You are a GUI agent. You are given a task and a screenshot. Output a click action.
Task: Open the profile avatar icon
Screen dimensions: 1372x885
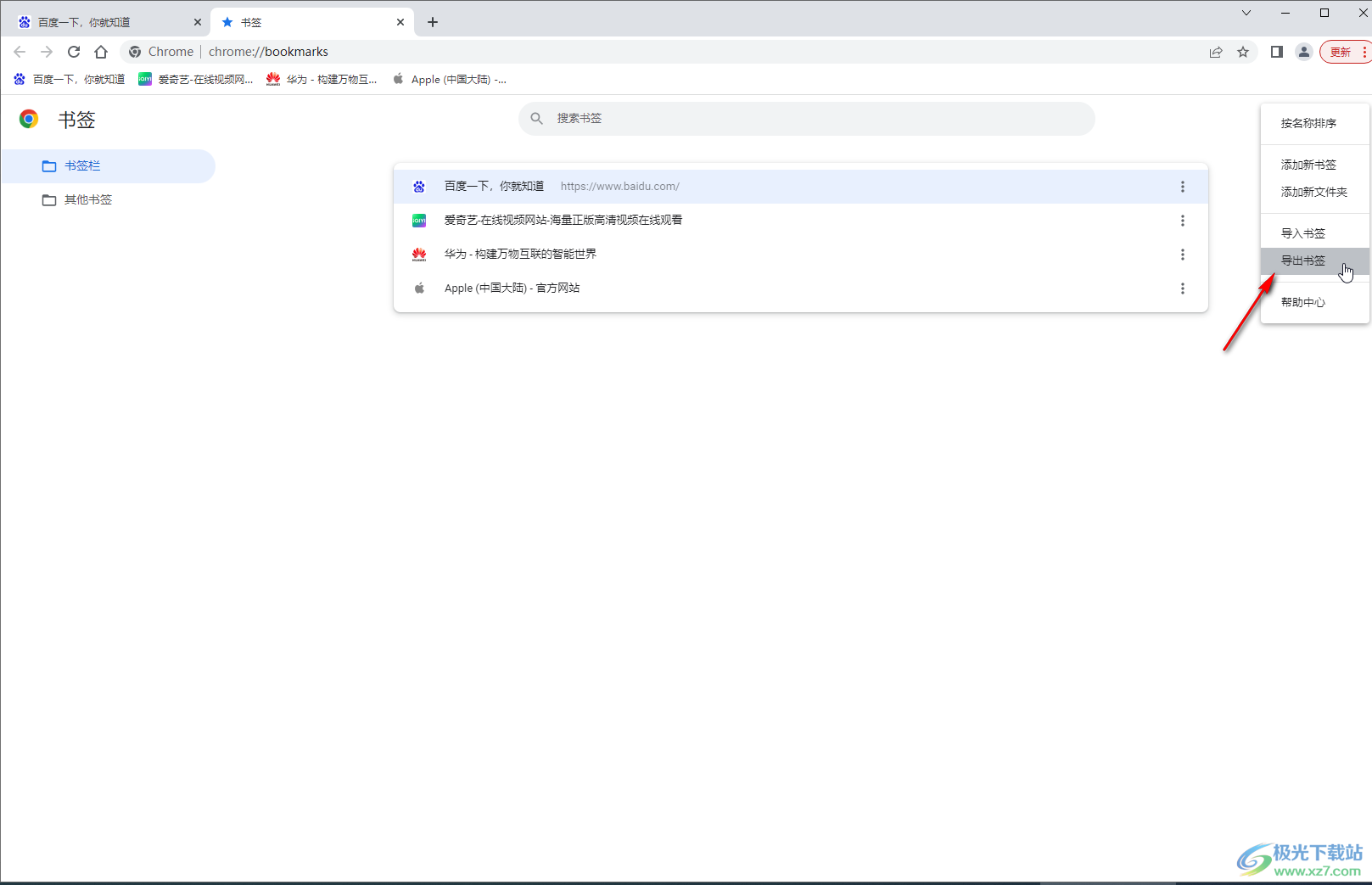click(x=1304, y=52)
